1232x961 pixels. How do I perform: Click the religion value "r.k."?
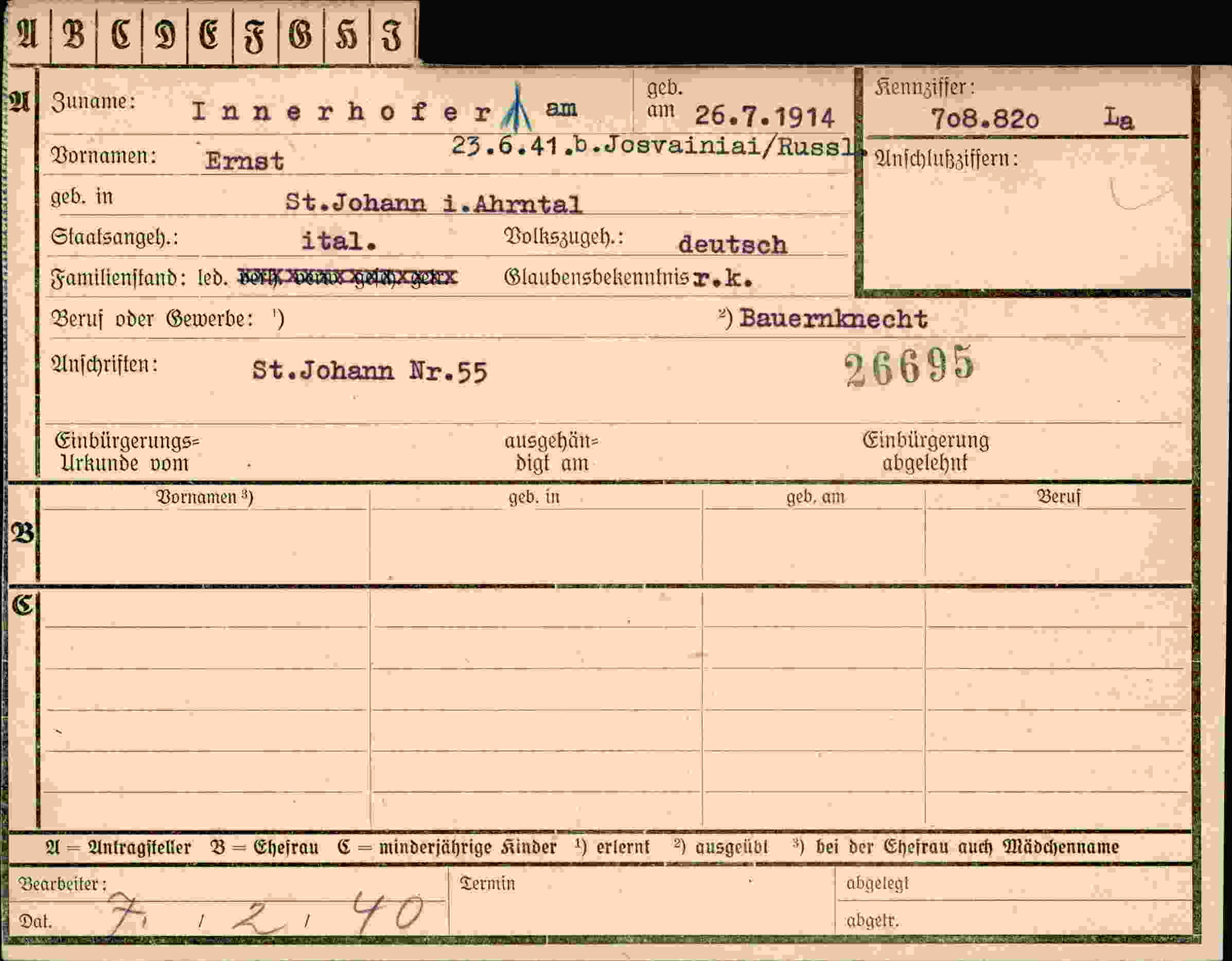tap(723, 279)
